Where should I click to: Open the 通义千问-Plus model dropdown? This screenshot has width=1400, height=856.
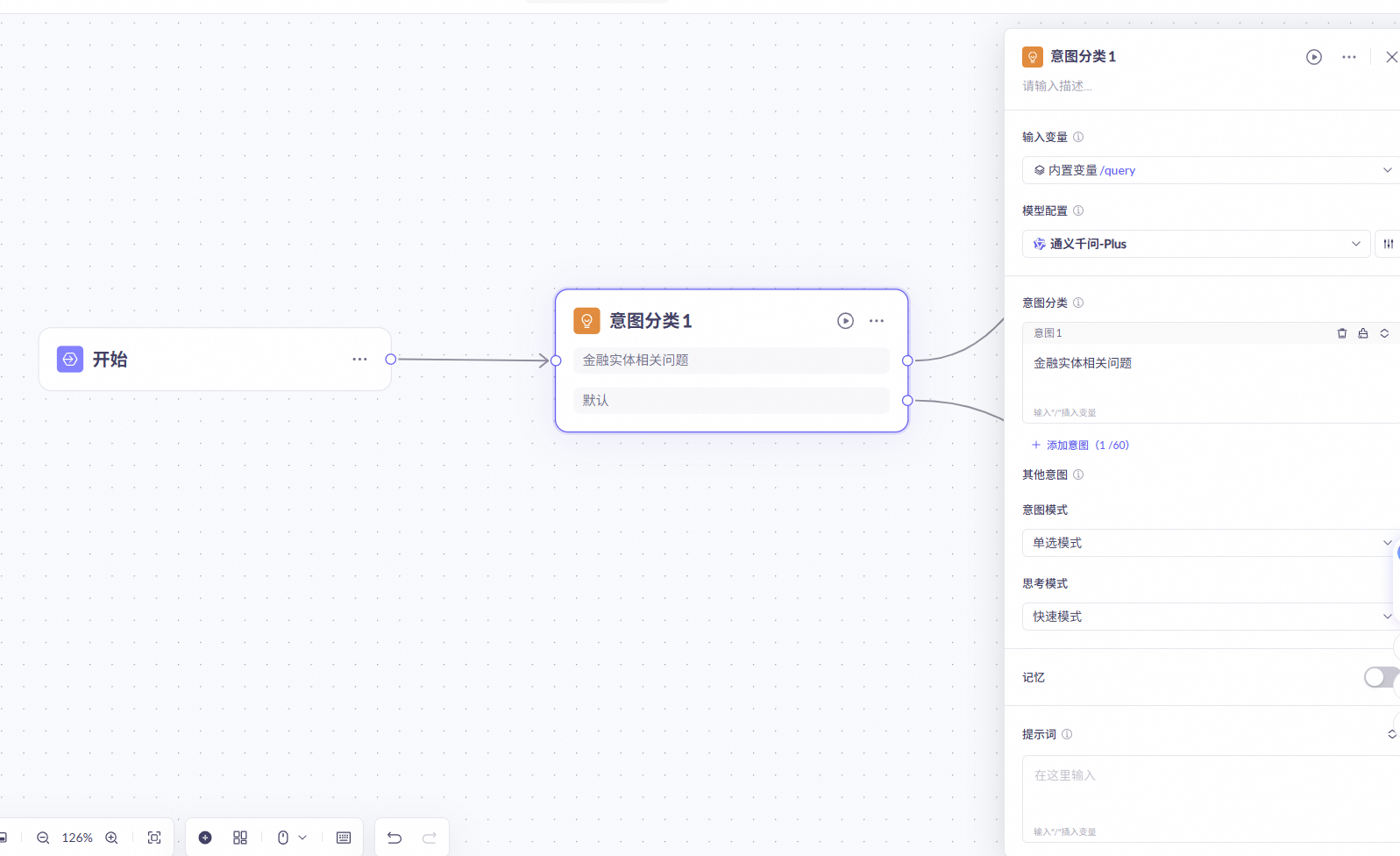click(1196, 244)
